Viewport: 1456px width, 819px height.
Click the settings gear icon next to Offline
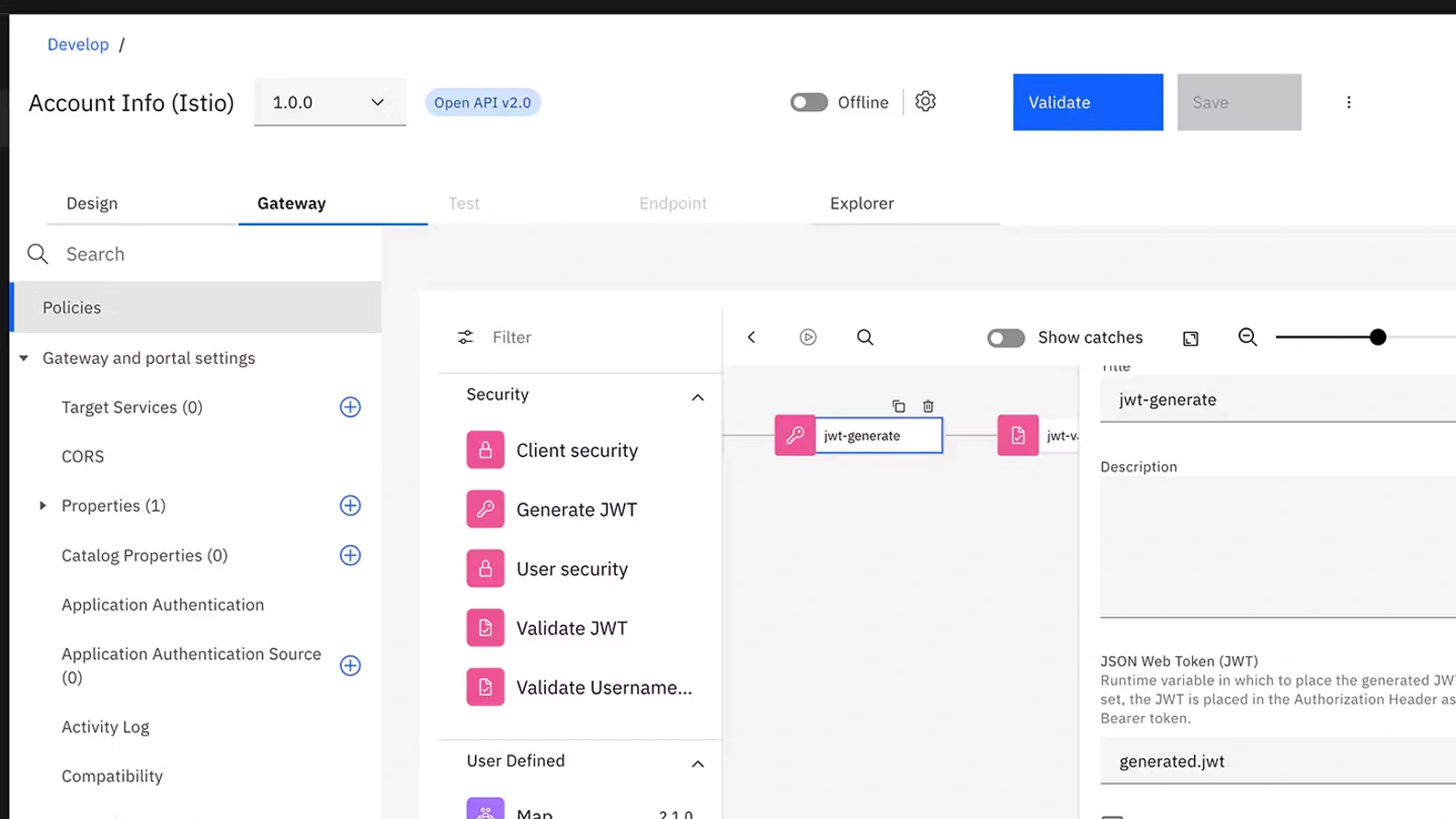click(x=925, y=102)
